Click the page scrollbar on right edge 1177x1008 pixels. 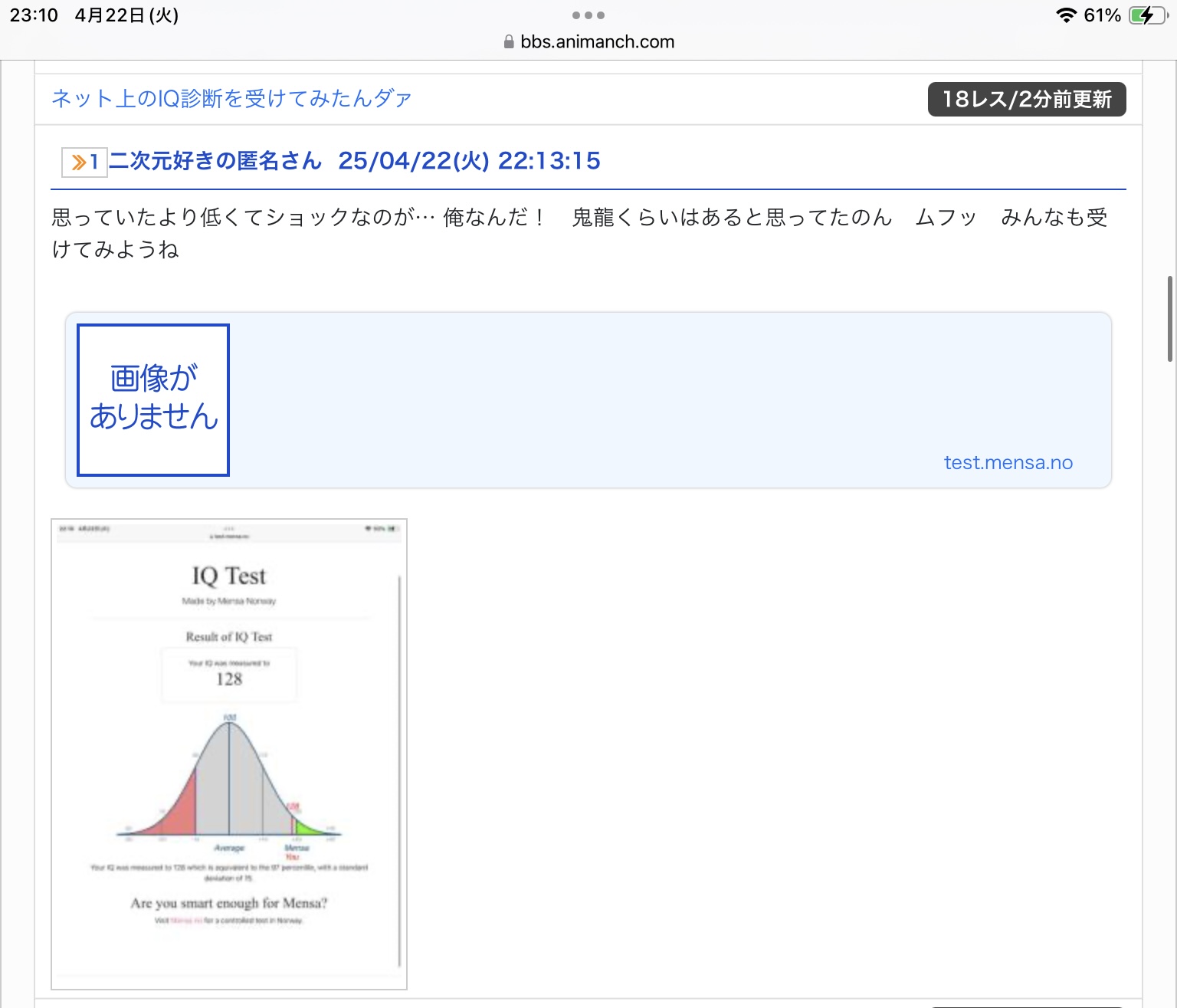pyautogui.click(x=1169, y=318)
